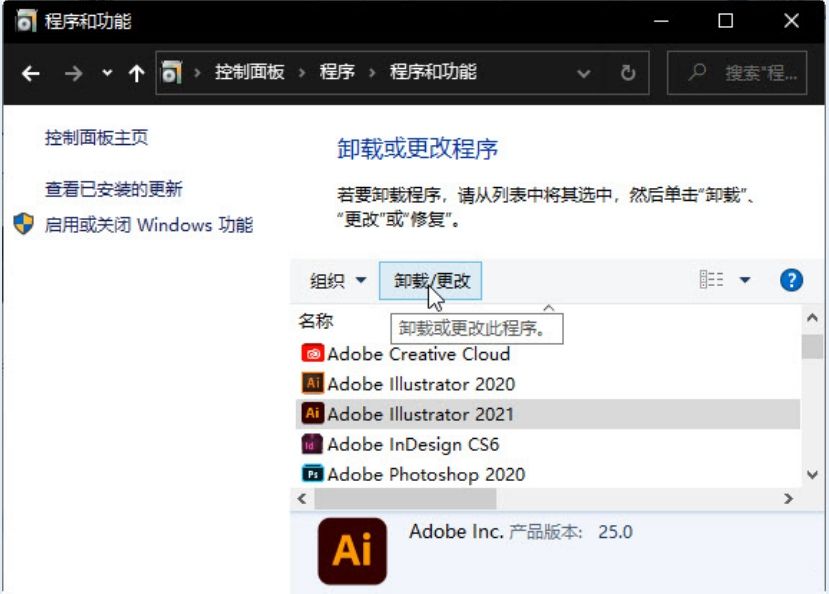This screenshot has width=829, height=594.
Task: Click the vertical scrollbar down arrow
Action: [x=812, y=475]
